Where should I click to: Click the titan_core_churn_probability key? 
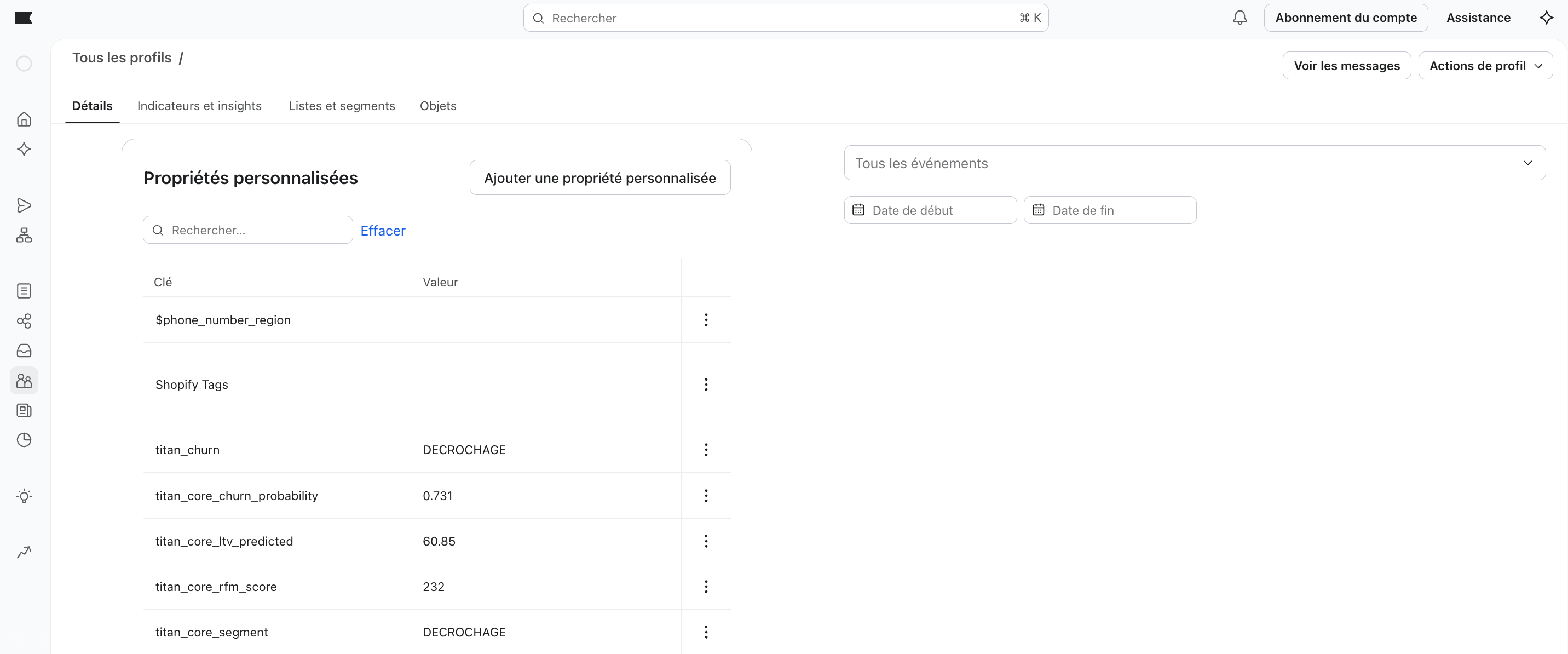pyautogui.click(x=236, y=496)
